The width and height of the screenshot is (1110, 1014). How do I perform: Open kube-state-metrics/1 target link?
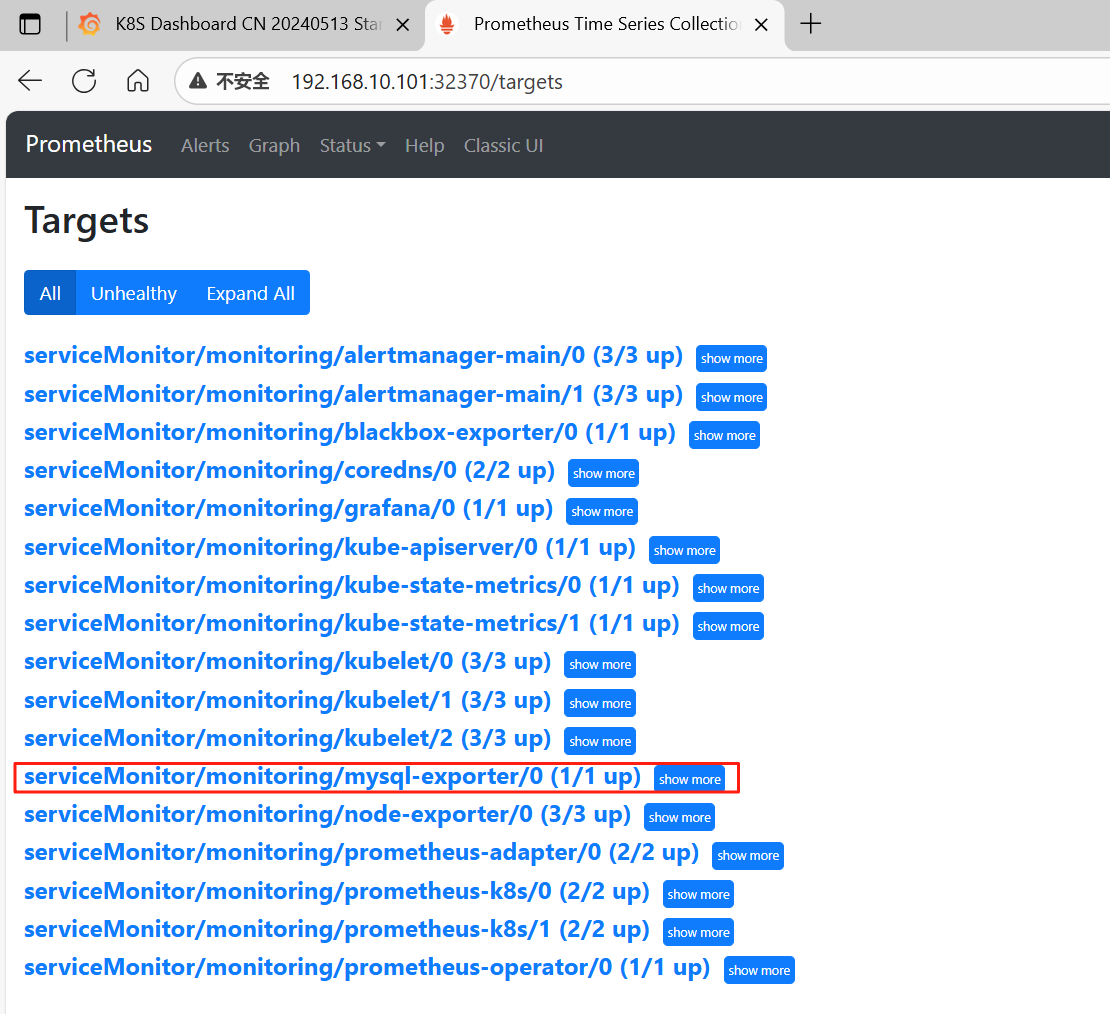pyautogui.click(x=352, y=624)
